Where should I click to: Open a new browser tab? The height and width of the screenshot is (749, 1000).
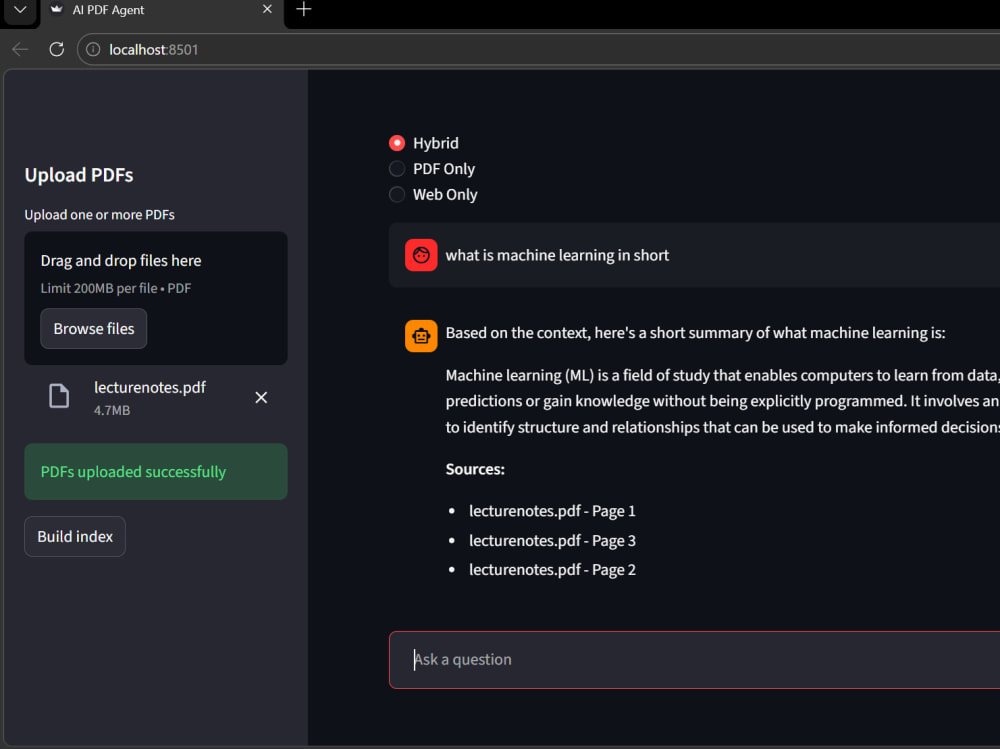[304, 10]
